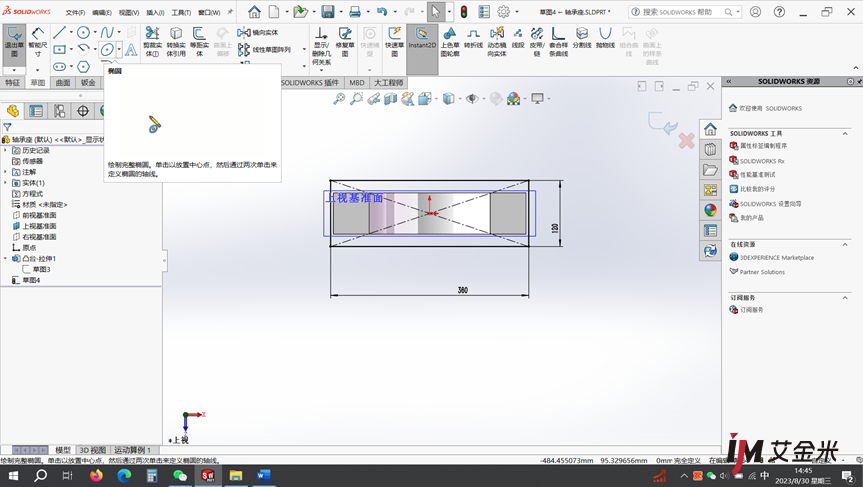863x487 pixels.
Task: Click Rapid Sketch (快速草图)
Action: (394, 42)
